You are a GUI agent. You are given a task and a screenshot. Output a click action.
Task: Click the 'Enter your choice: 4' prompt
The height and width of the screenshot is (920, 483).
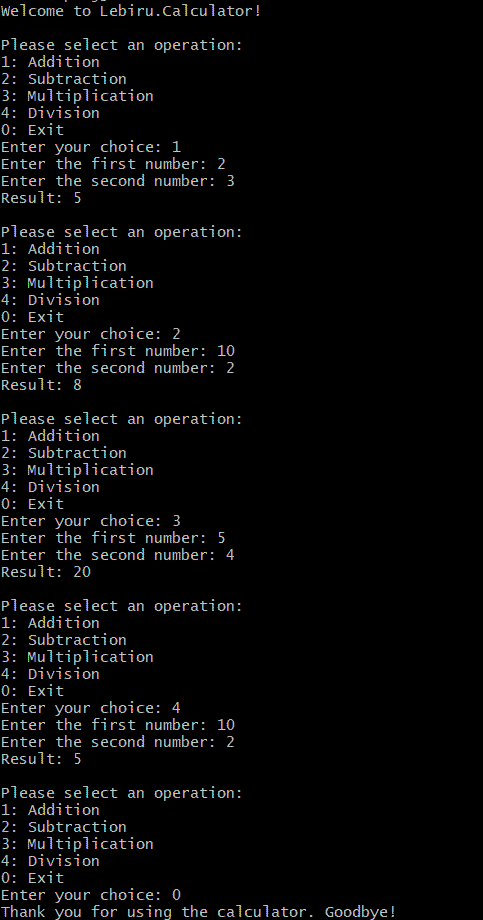click(x=91, y=708)
